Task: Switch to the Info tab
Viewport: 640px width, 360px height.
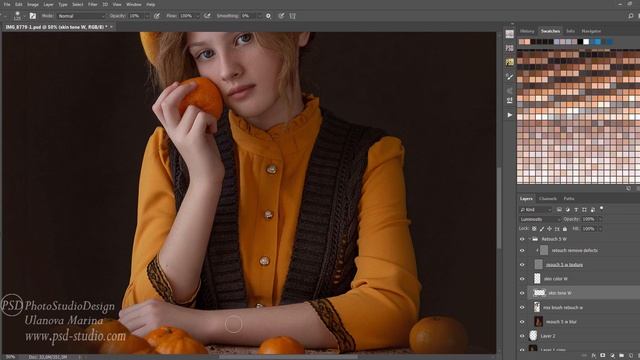Action: (570, 31)
